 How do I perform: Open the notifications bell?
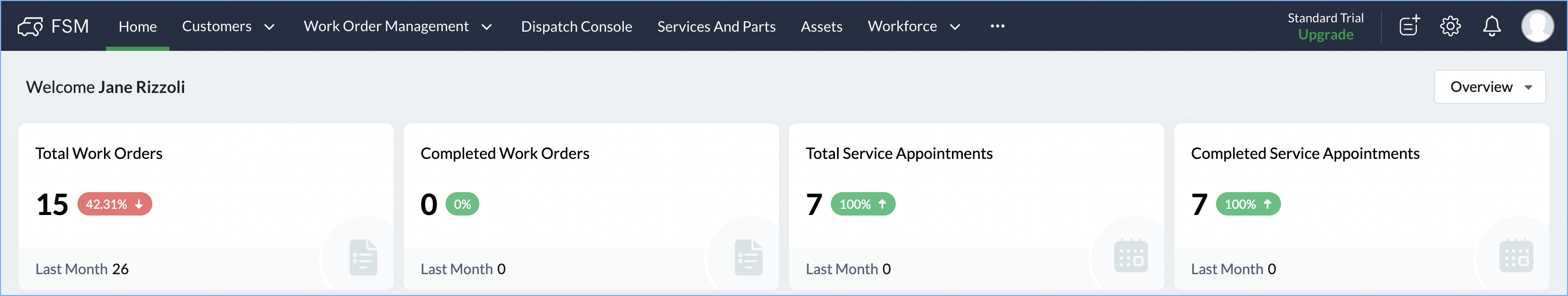pos(1491,26)
